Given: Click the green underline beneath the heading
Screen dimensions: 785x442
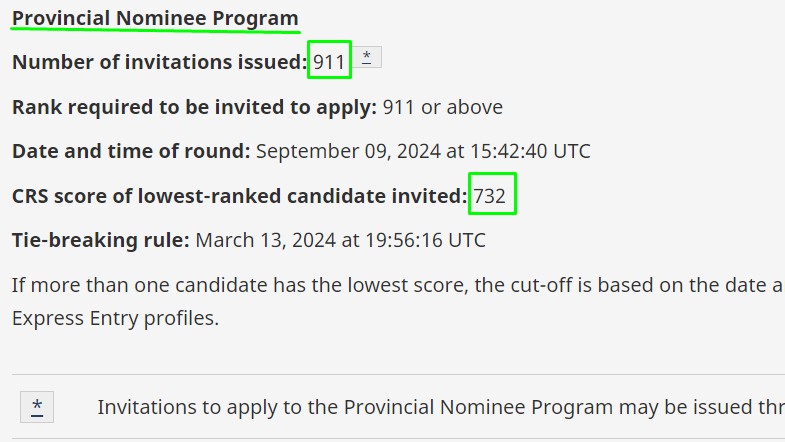Looking at the screenshot, I should coord(155,31).
